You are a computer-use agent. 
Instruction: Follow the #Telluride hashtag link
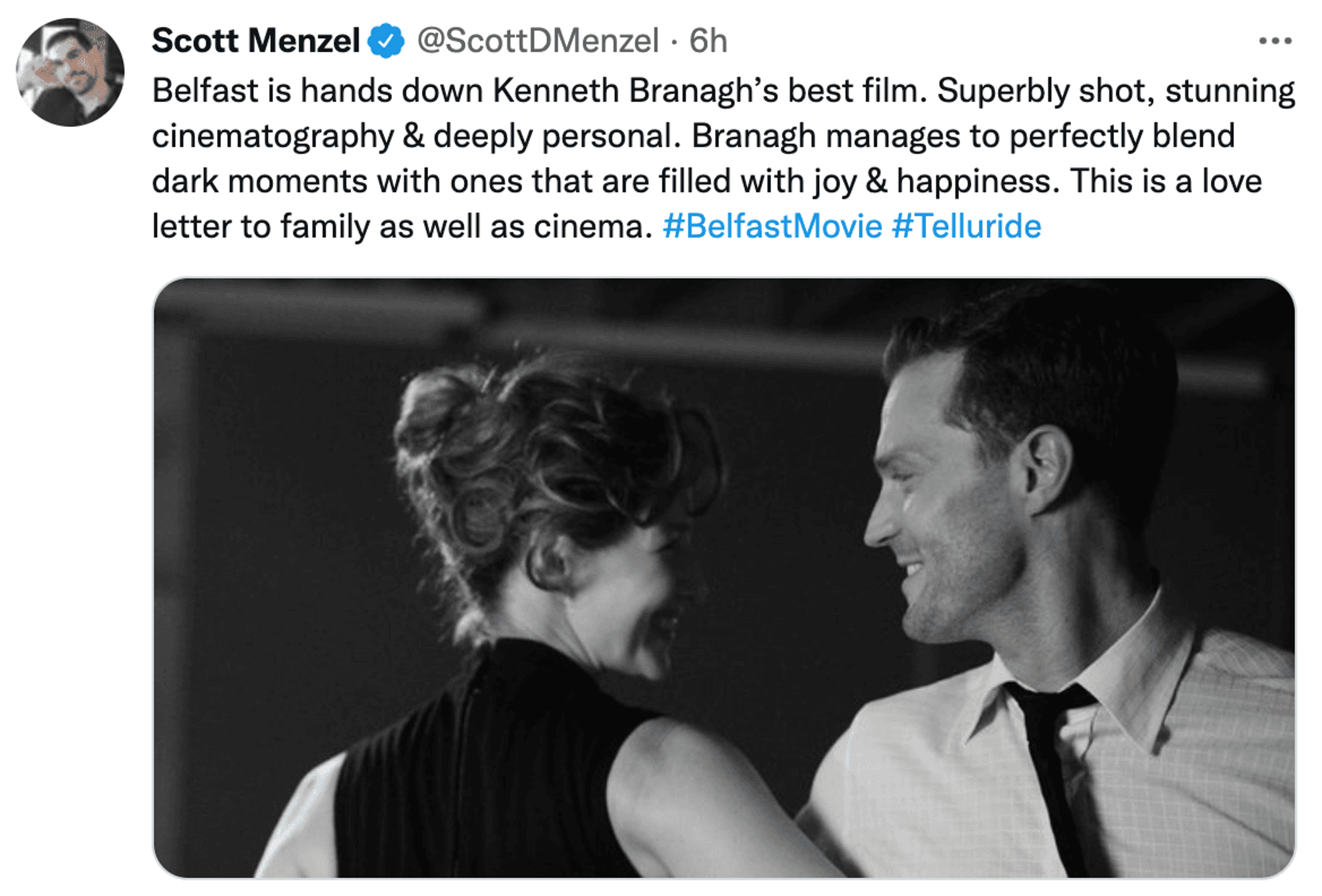click(x=966, y=226)
